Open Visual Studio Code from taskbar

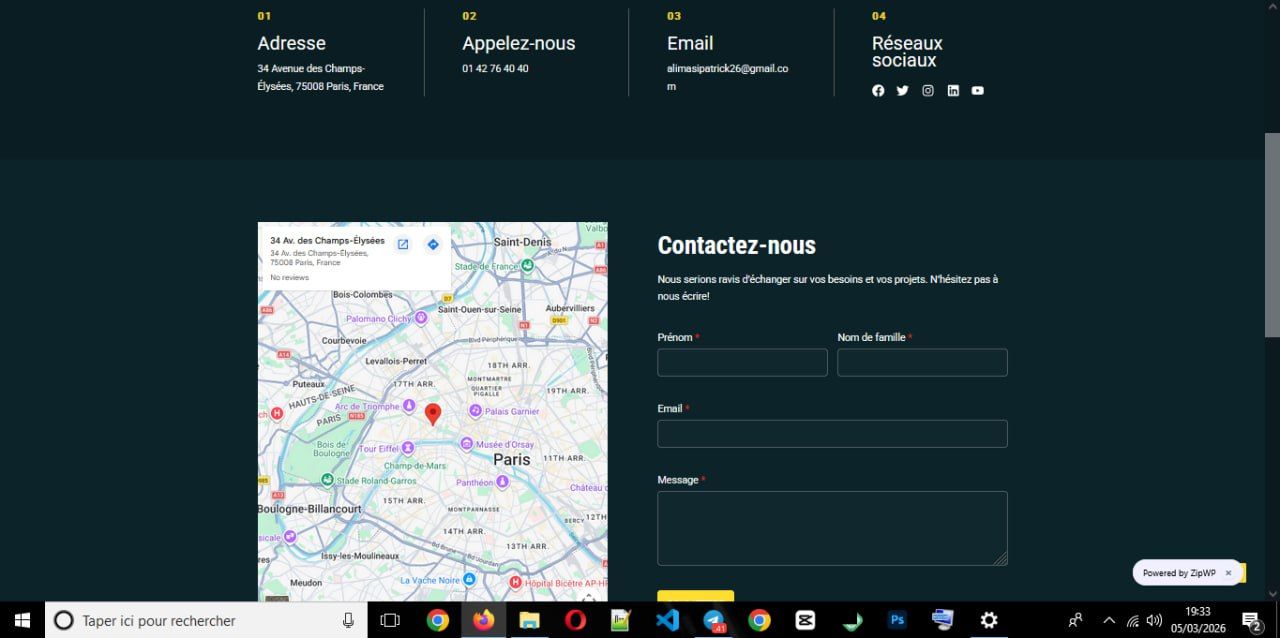(667, 621)
